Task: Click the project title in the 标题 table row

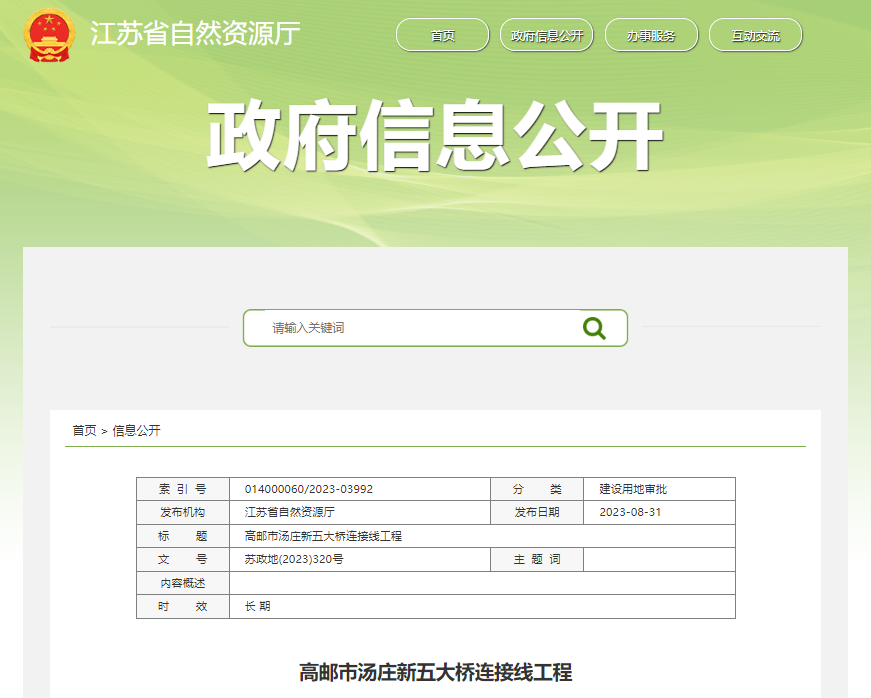Action: tap(323, 536)
